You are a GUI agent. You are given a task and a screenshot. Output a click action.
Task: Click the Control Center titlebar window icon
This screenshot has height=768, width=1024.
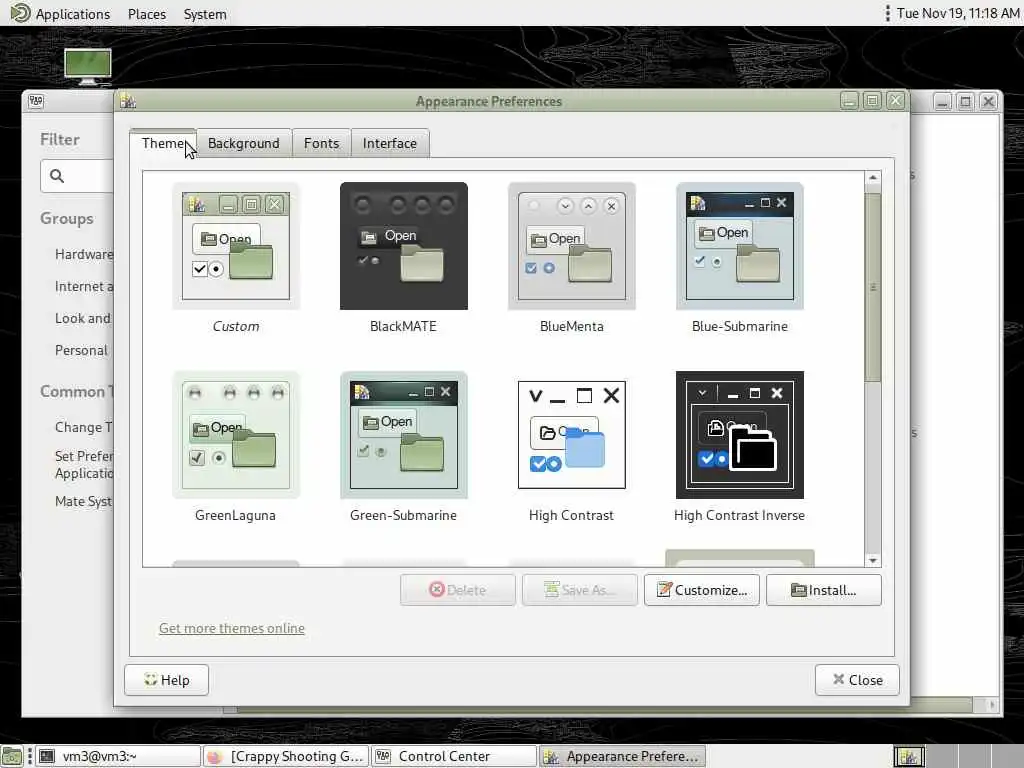tap(36, 101)
